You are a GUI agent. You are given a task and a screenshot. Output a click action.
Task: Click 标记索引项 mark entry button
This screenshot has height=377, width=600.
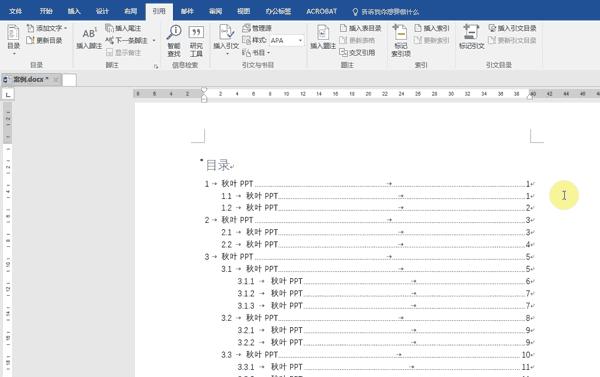click(401, 41)
